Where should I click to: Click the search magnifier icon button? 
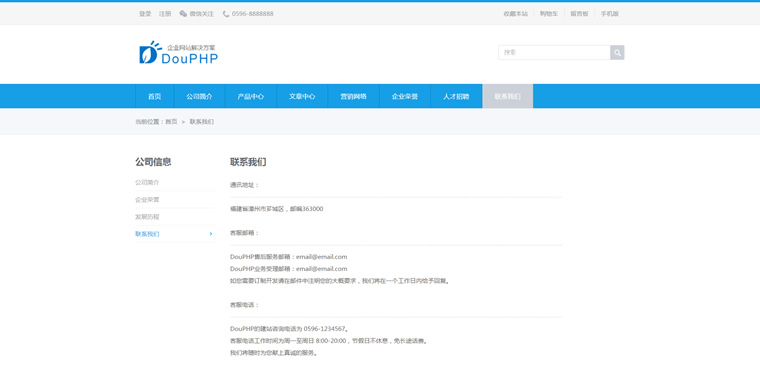pyautogui.click(x=617, y=52)
